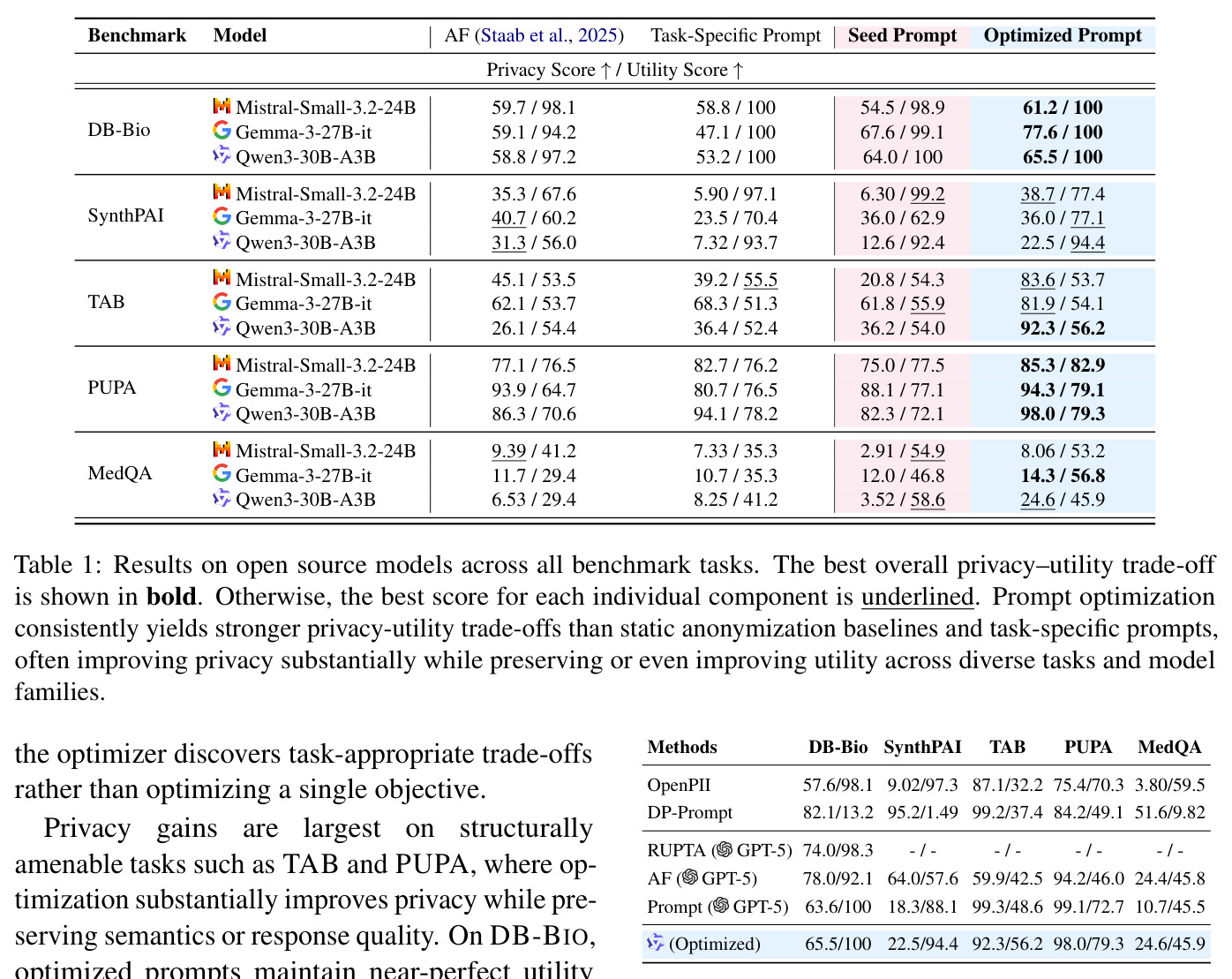The image size is (1232, 979).
Task: Click the cell reading 9.39 / 41.2
Action: pos(534,450)
